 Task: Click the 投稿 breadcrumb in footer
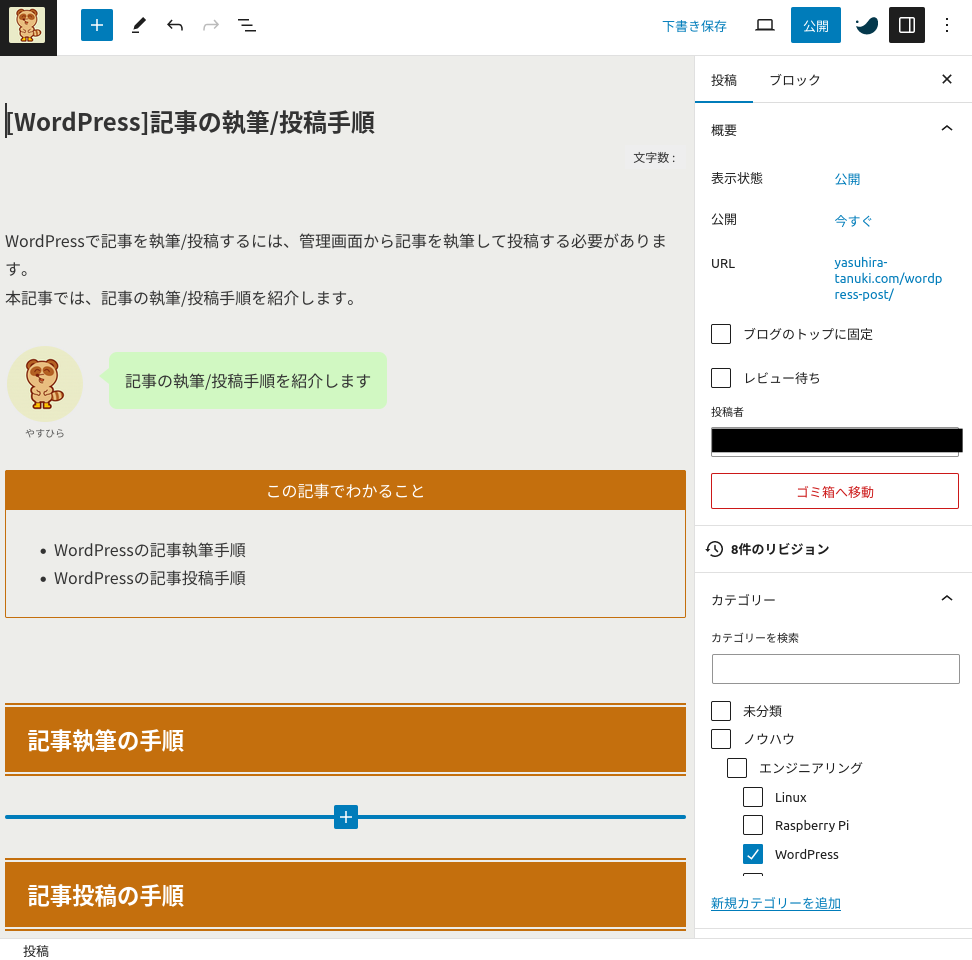coord(36,951)
